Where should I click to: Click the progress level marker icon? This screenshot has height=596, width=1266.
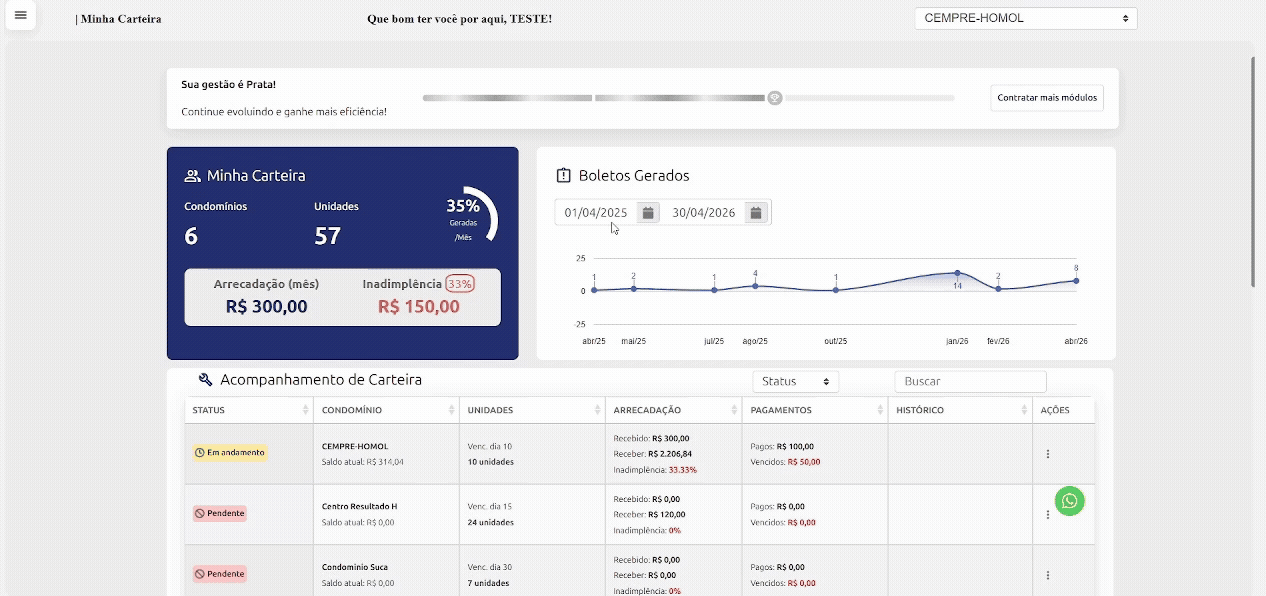(x=774, y=98)
